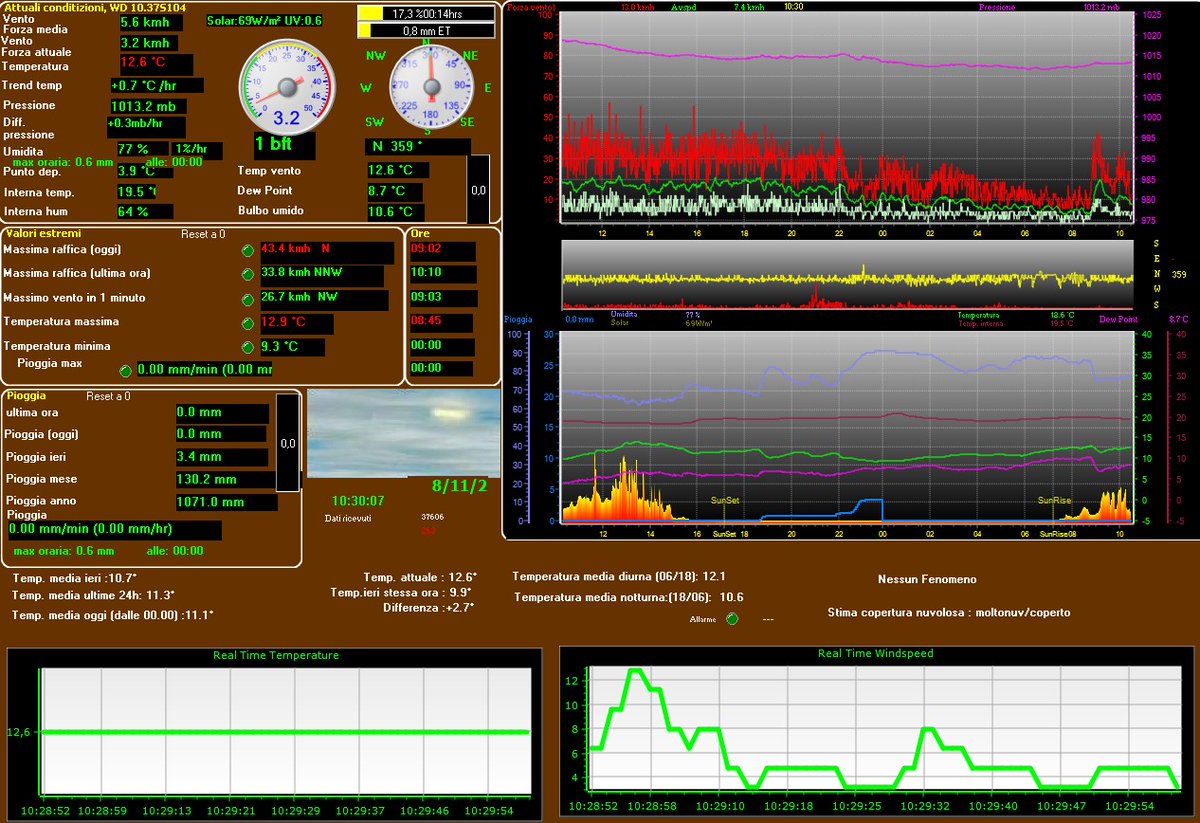Click the wind speed dial gauge
This screenshot has height=823, width=1200.
click(x=287, y=87)
